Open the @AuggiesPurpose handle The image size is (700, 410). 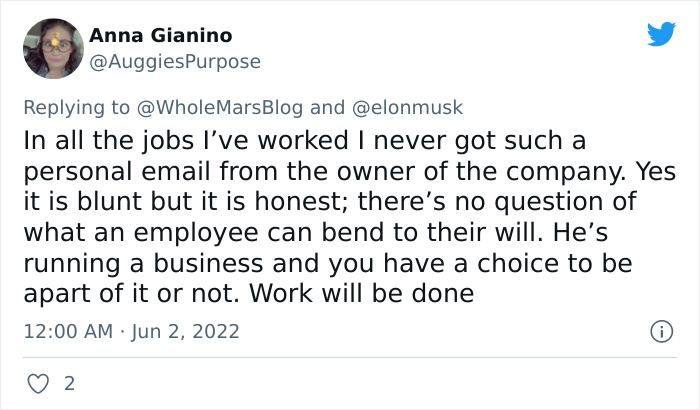coord(175,61)
